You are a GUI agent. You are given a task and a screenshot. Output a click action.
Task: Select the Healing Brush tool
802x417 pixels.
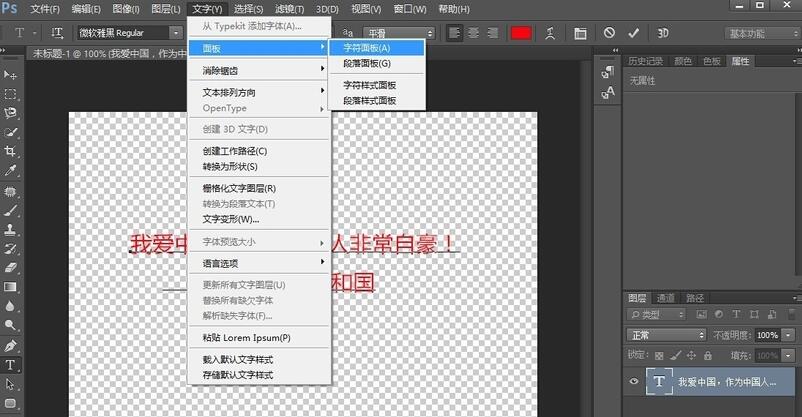coord(10,191)
